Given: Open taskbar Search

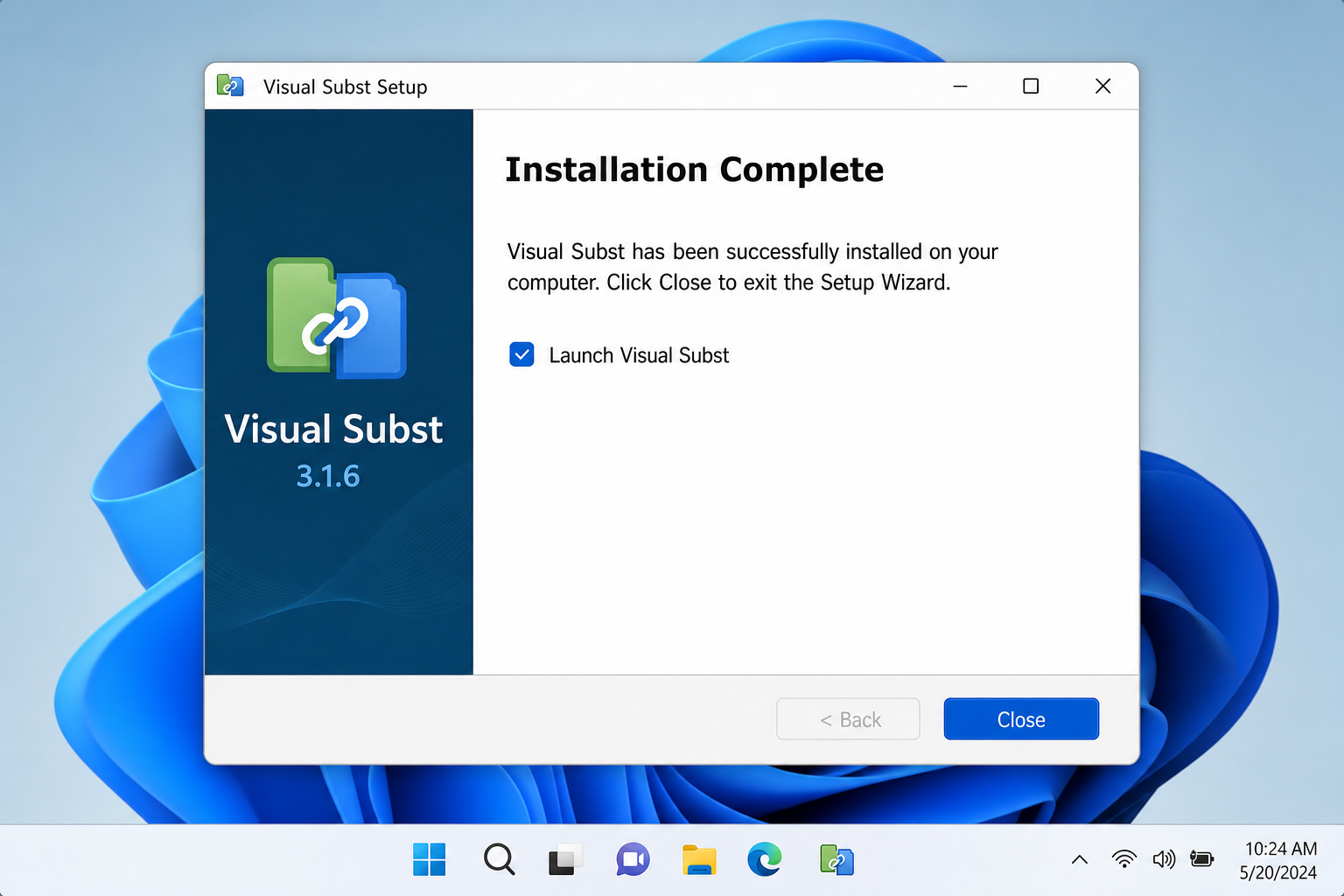Looking at the screenshot, I should [499, 859].
